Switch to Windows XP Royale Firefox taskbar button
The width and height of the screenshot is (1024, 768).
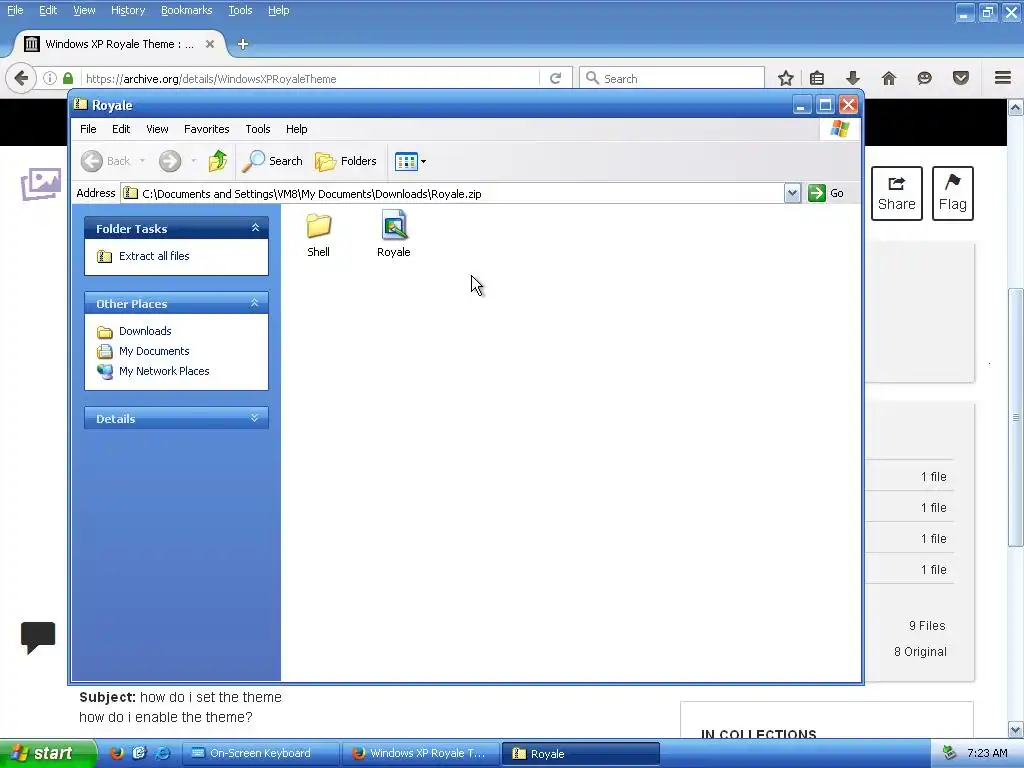(421, 753)
